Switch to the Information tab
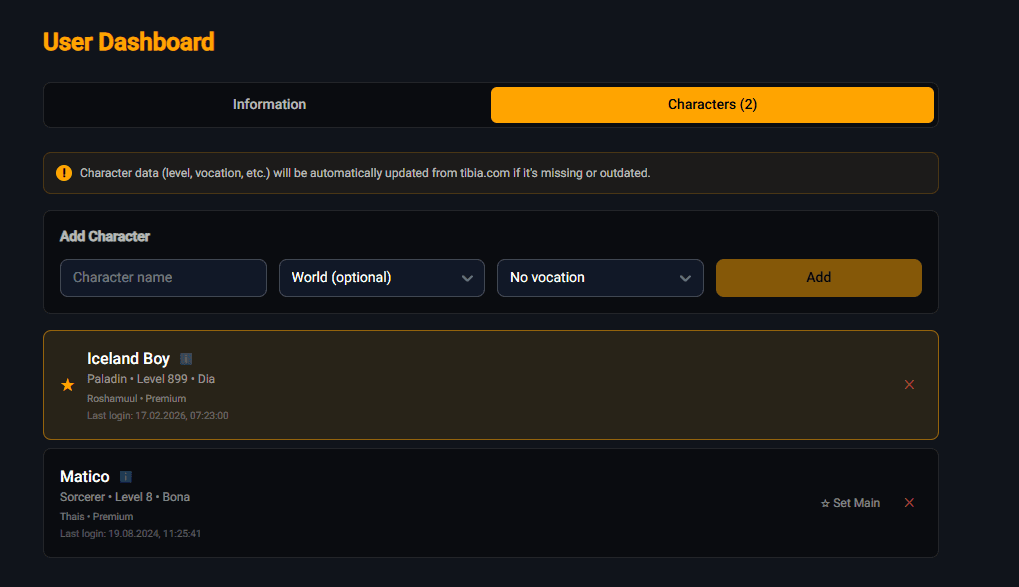1019x587 pixels. [269, 105]
